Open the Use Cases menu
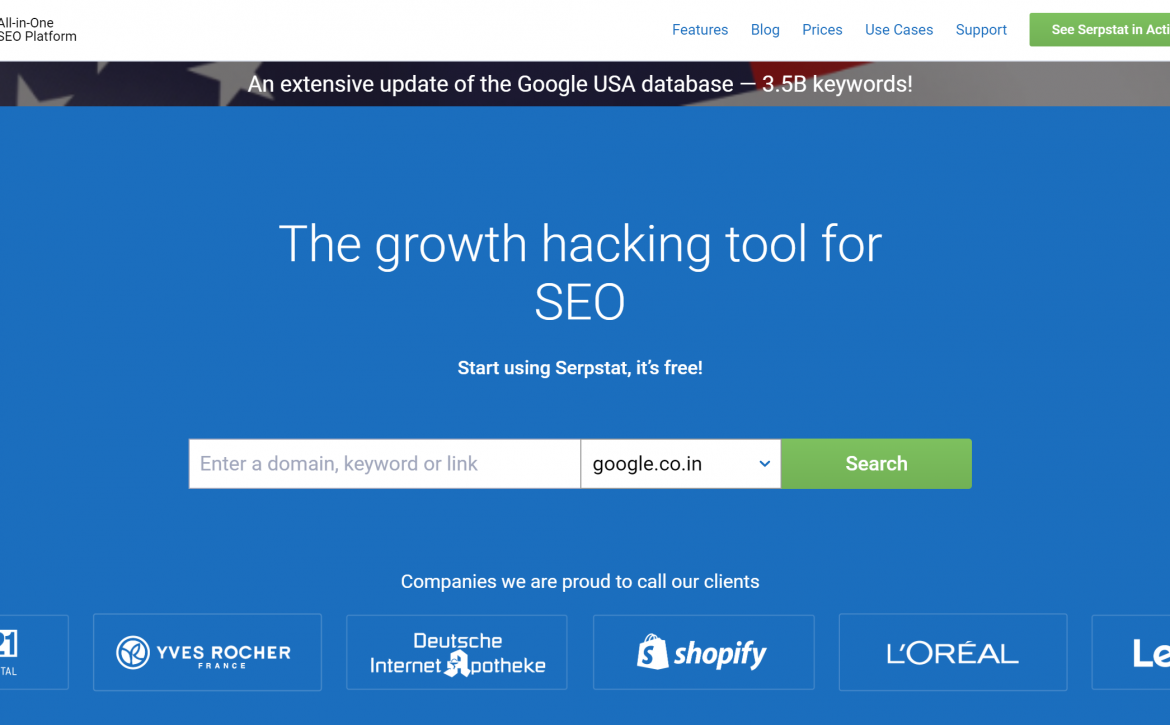 click(x=899, y=30)
